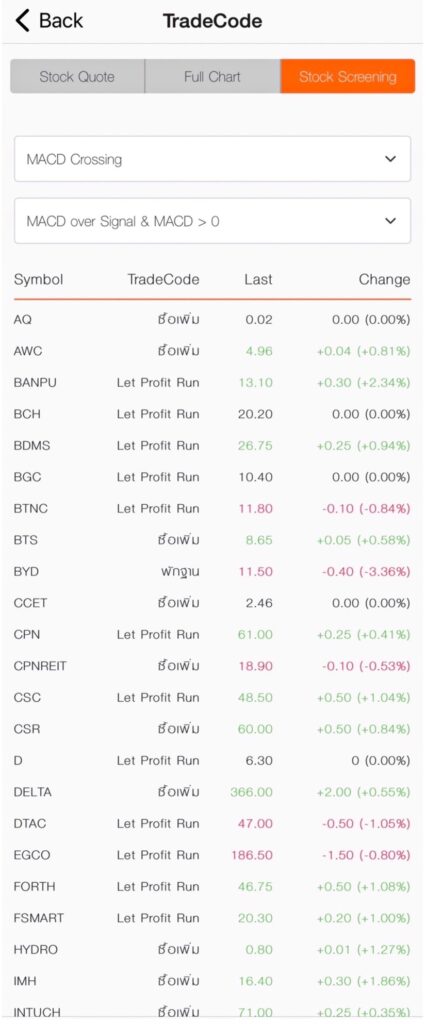Viewport: 426px width, 1024px height.
Task: Open the EGCO stock entry
Action: click(212, 855)
